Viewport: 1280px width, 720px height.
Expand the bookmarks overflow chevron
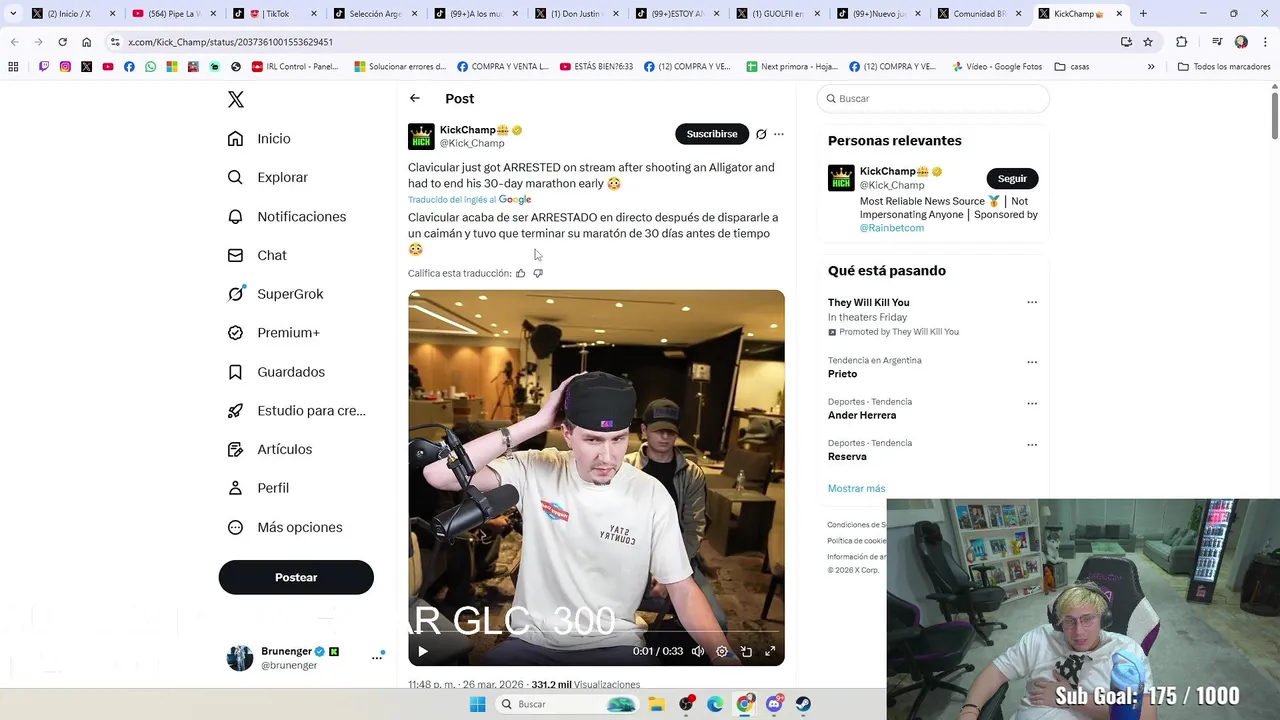pos(1151,67)
